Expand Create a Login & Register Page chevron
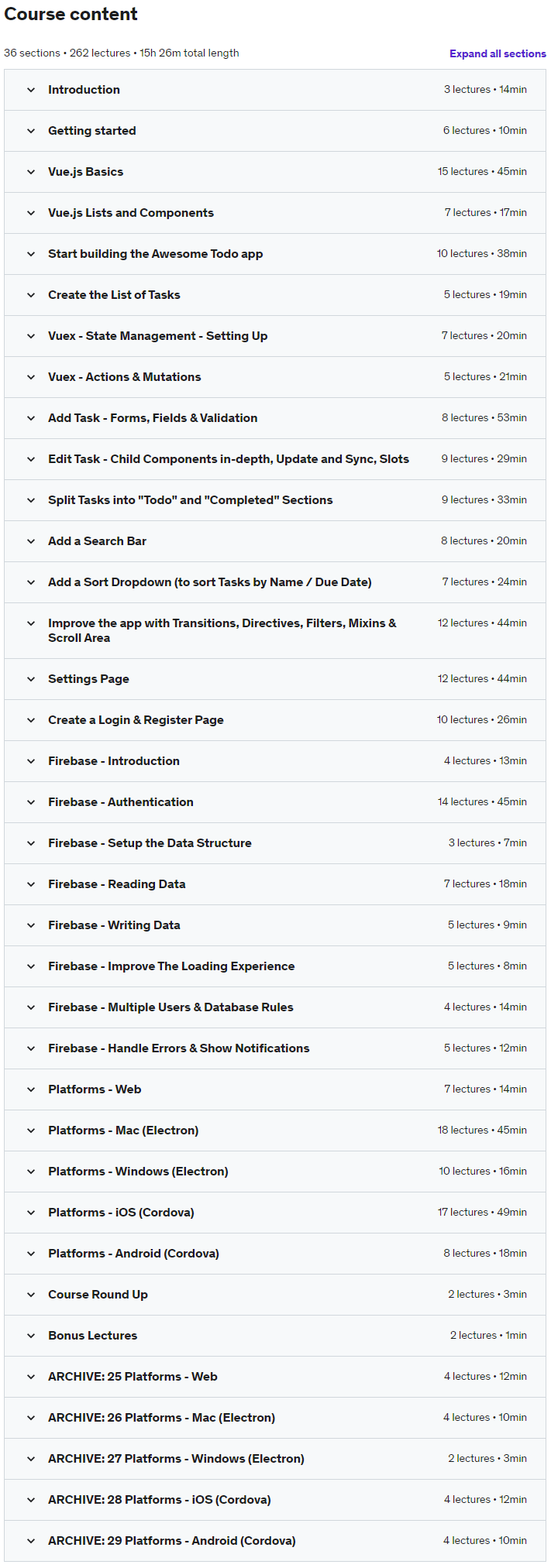The width and height of the screenshot is (551, 1568). click(x=31, y=720)
